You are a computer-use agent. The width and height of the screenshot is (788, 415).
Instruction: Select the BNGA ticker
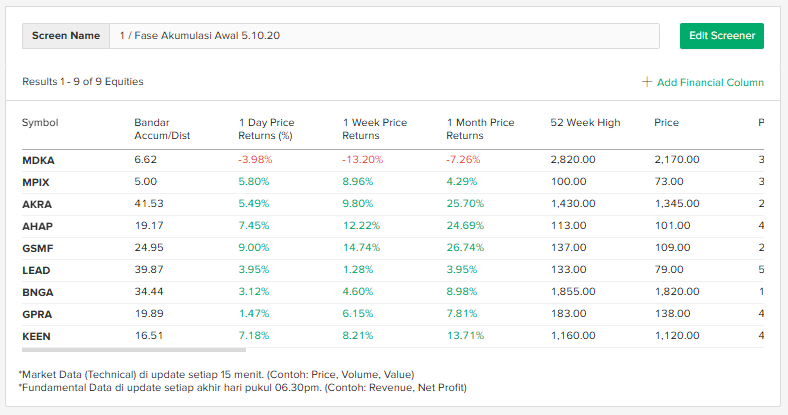[x=38, y=292]
